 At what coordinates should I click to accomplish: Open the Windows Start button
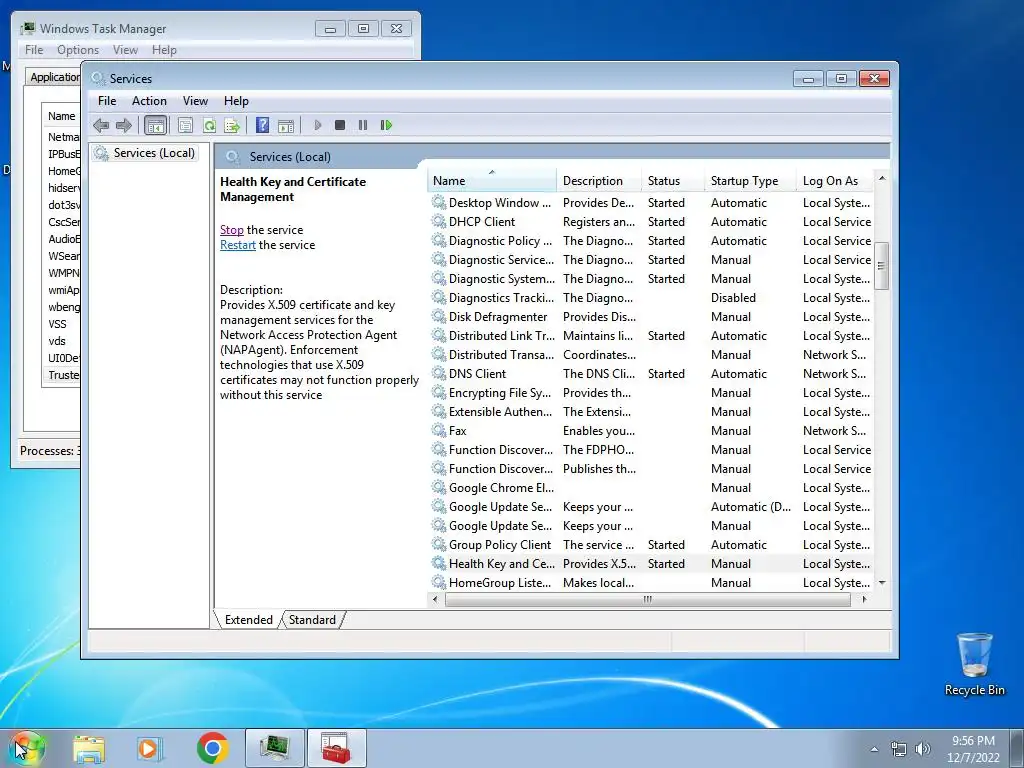27,748
